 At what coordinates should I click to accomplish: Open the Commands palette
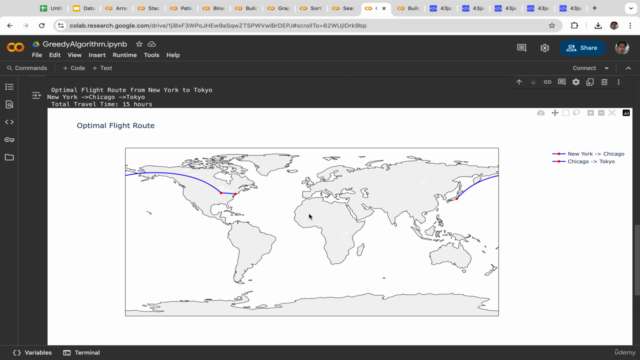(x=27, y=68)
